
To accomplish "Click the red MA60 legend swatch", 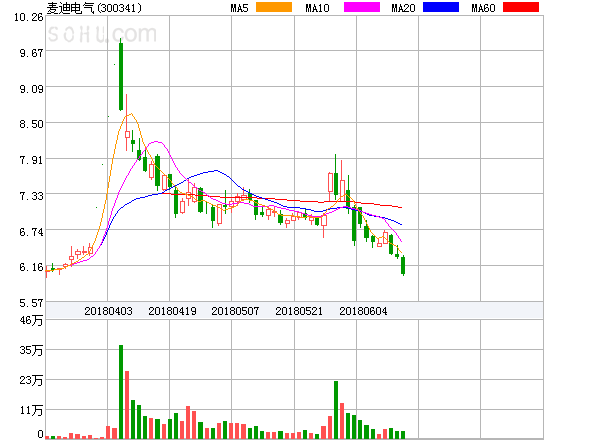I will [x=521, y=7].
